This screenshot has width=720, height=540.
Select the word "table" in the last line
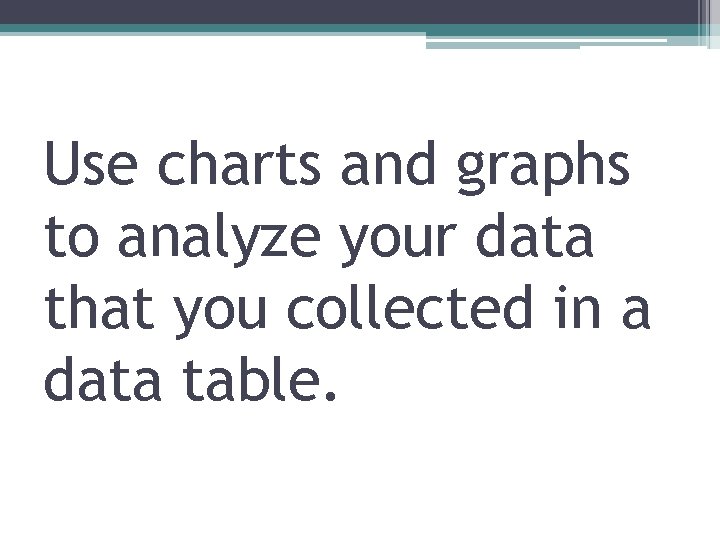point(249,378)
